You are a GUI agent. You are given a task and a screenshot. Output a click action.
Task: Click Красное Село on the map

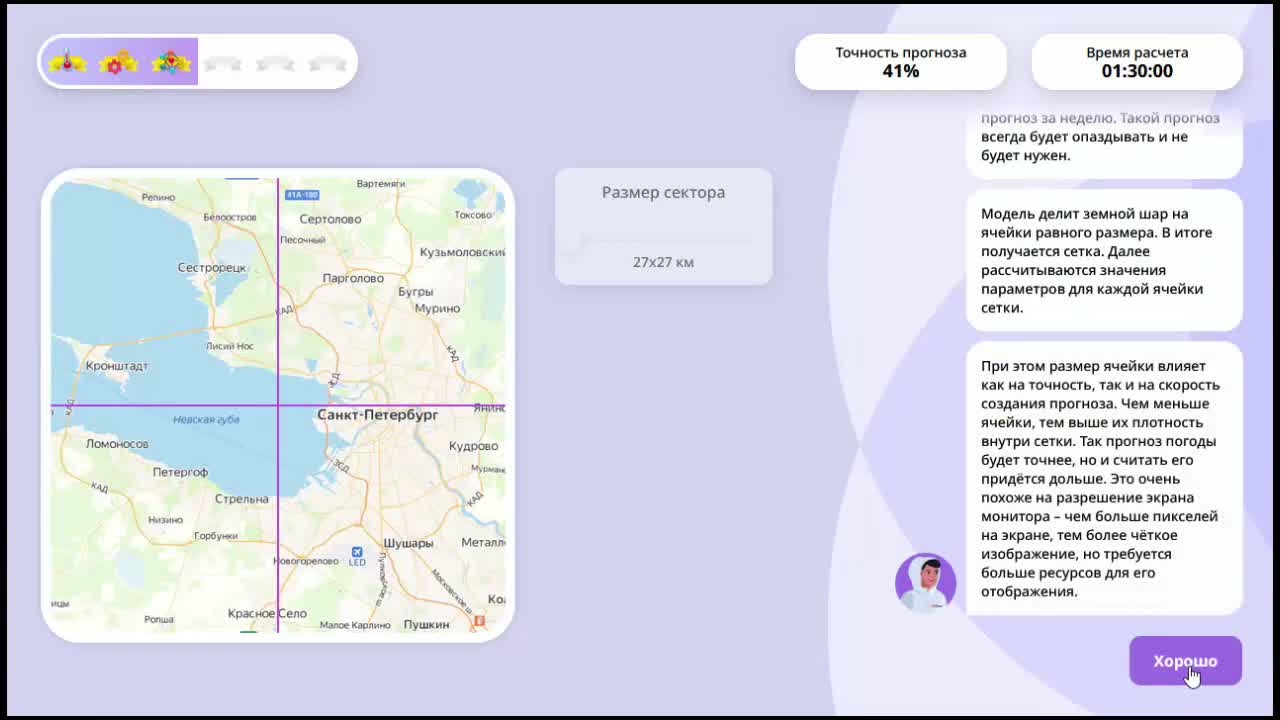[267, 614]
